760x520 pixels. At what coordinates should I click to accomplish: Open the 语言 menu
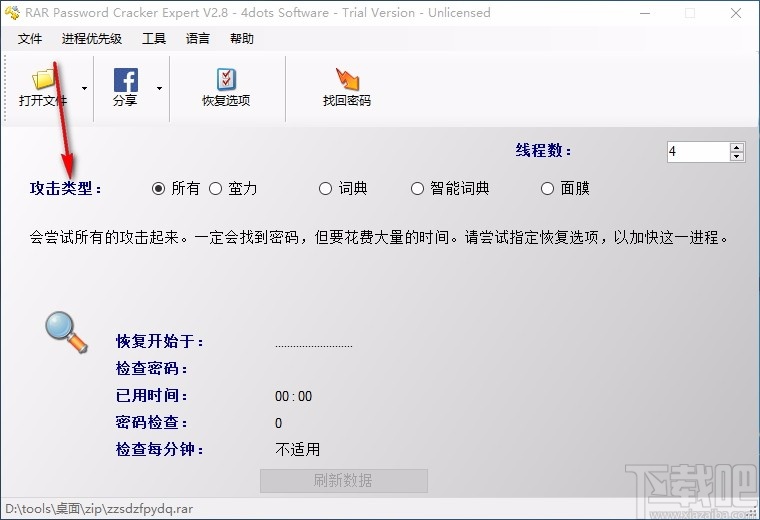click(198, 38)
